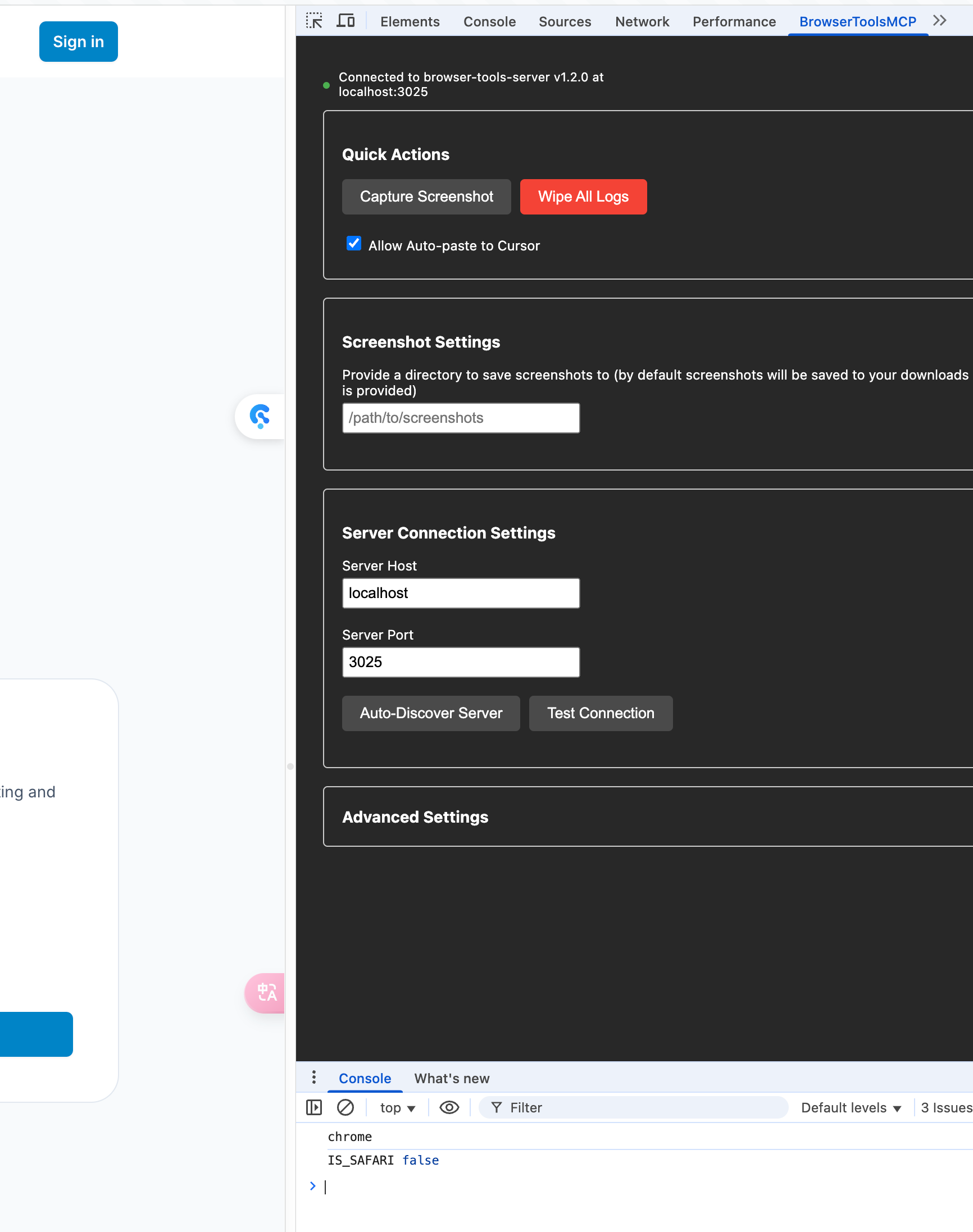The height and width of the screenshot is (1232, 973).
Task: Expand the Default levels dropdown
Action: [x=851, y=1107]
